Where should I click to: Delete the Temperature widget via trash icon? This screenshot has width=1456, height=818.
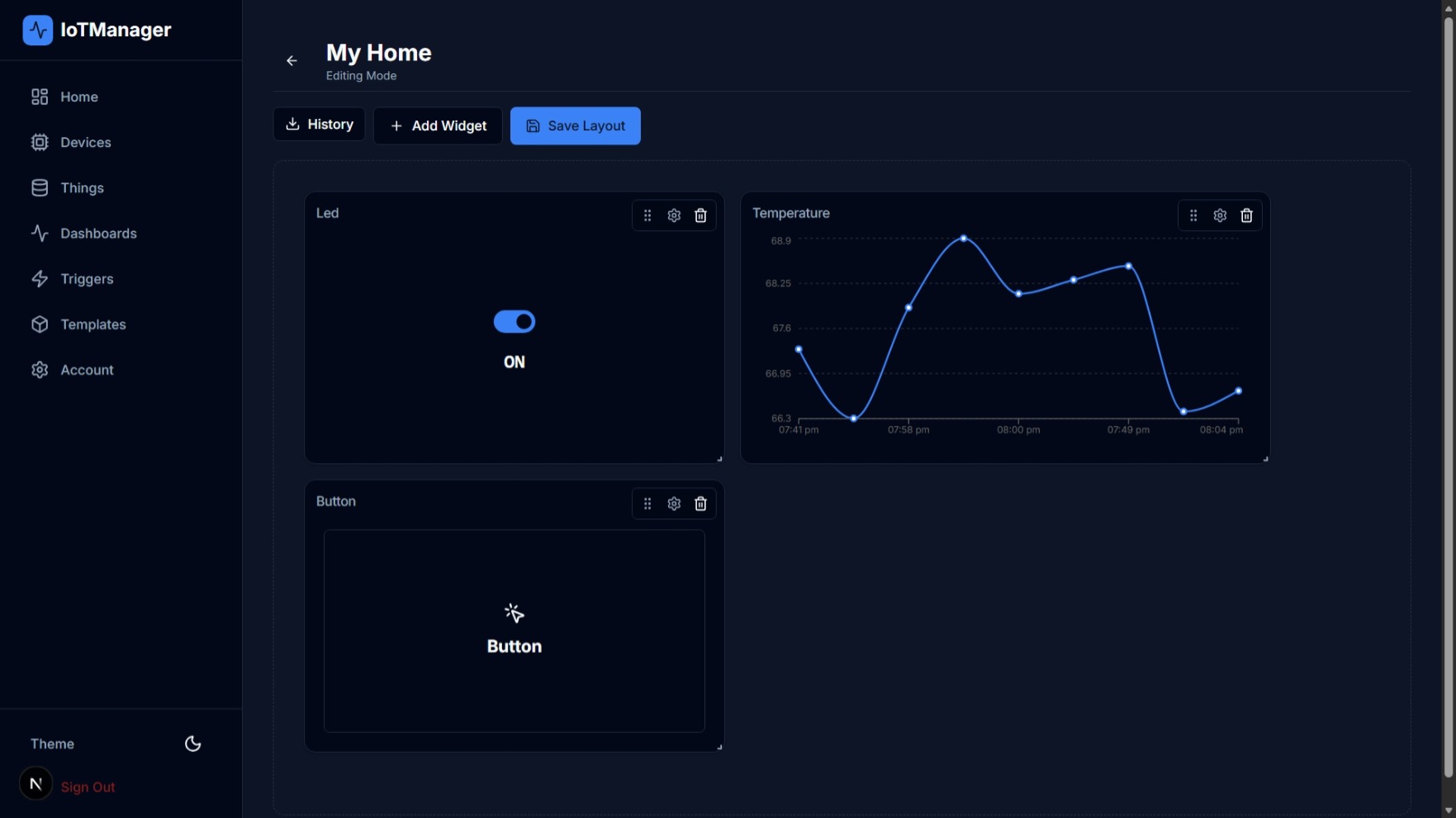[1246, 215]
